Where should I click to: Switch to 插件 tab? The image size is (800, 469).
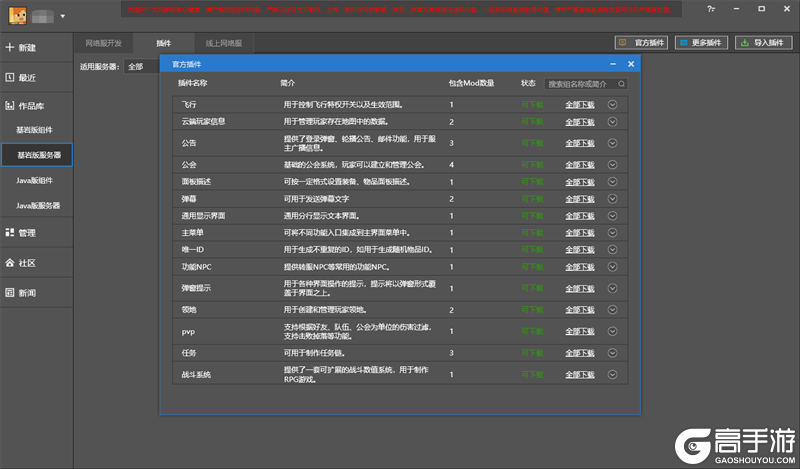pos(164,43)
